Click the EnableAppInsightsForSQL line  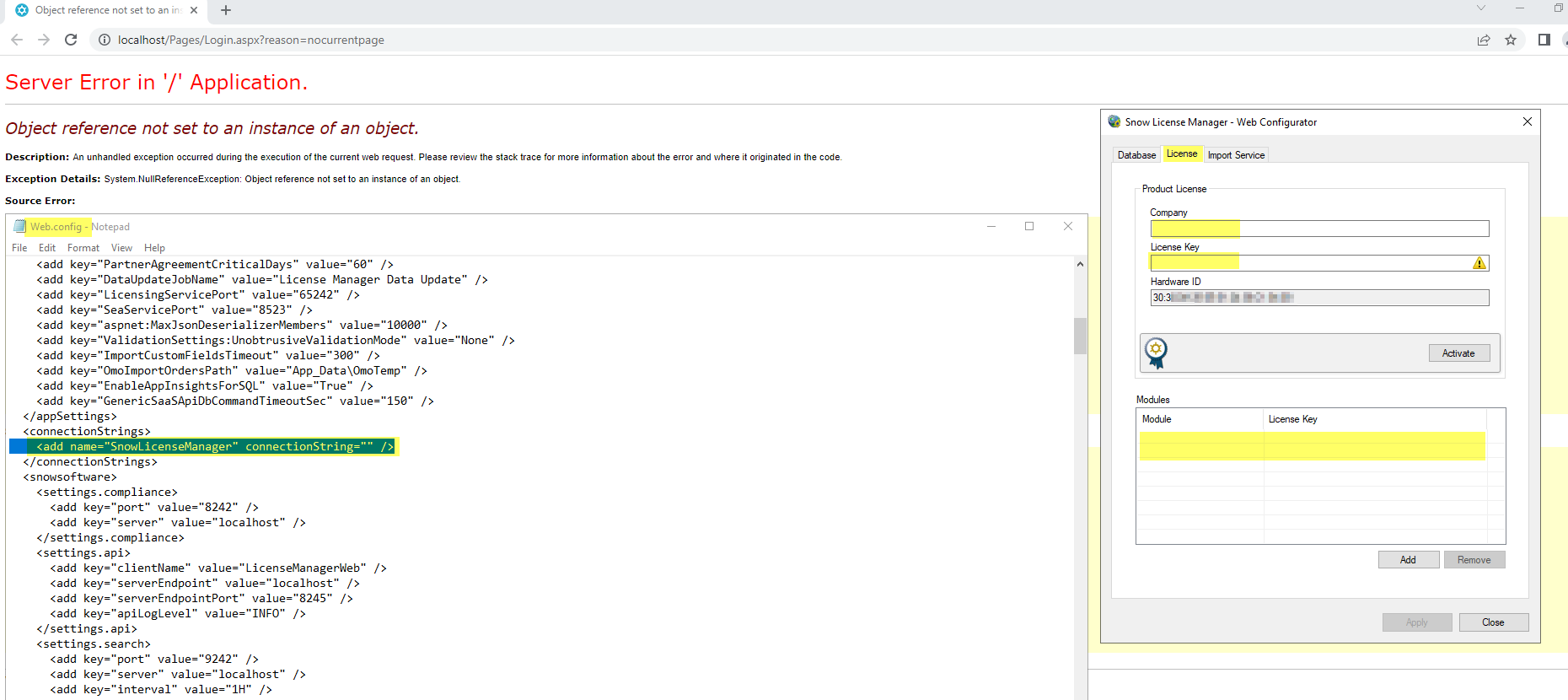(x=205, y=386)
